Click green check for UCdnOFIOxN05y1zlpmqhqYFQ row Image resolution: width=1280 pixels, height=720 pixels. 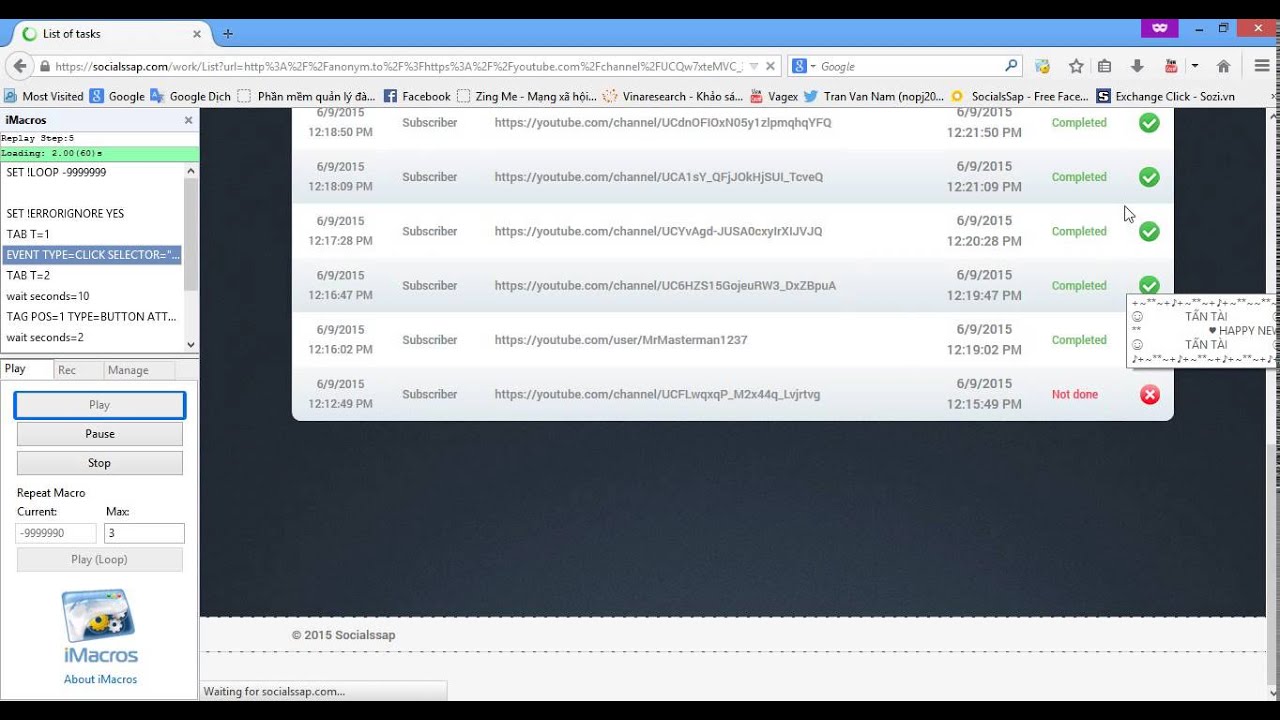[1149, 123]
